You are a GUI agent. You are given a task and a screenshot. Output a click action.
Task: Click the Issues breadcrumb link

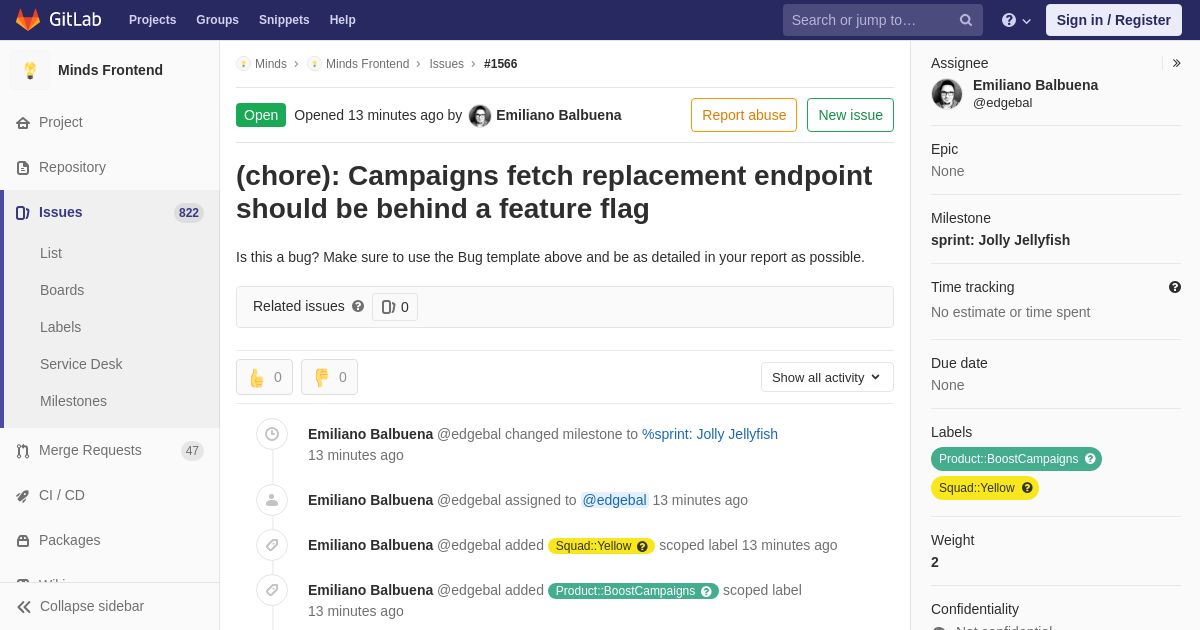(446, 64)
